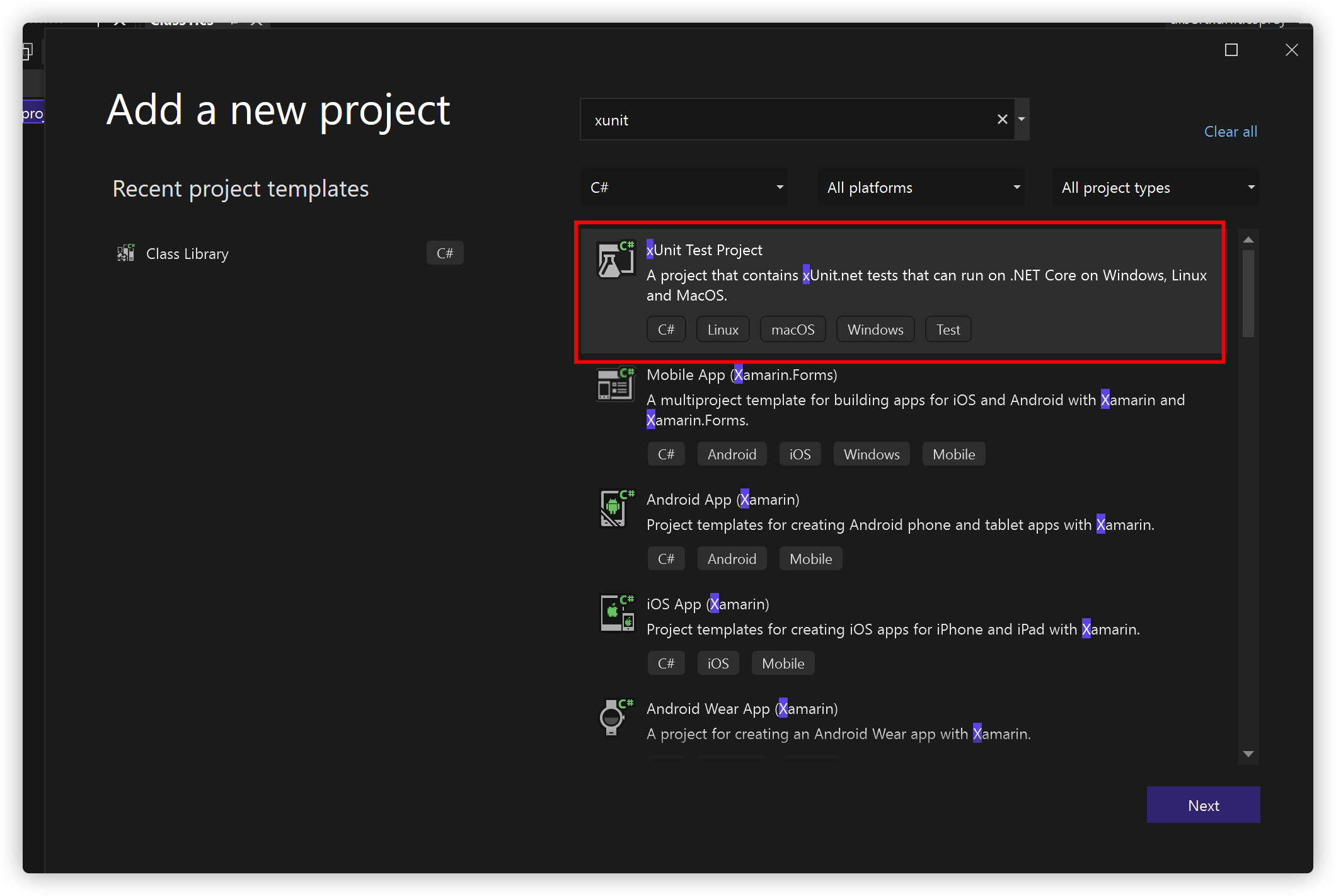Screen dimensions: 1336x896
Task: Click the Test tag on xUnit Test Project
Action: point(948,330)
